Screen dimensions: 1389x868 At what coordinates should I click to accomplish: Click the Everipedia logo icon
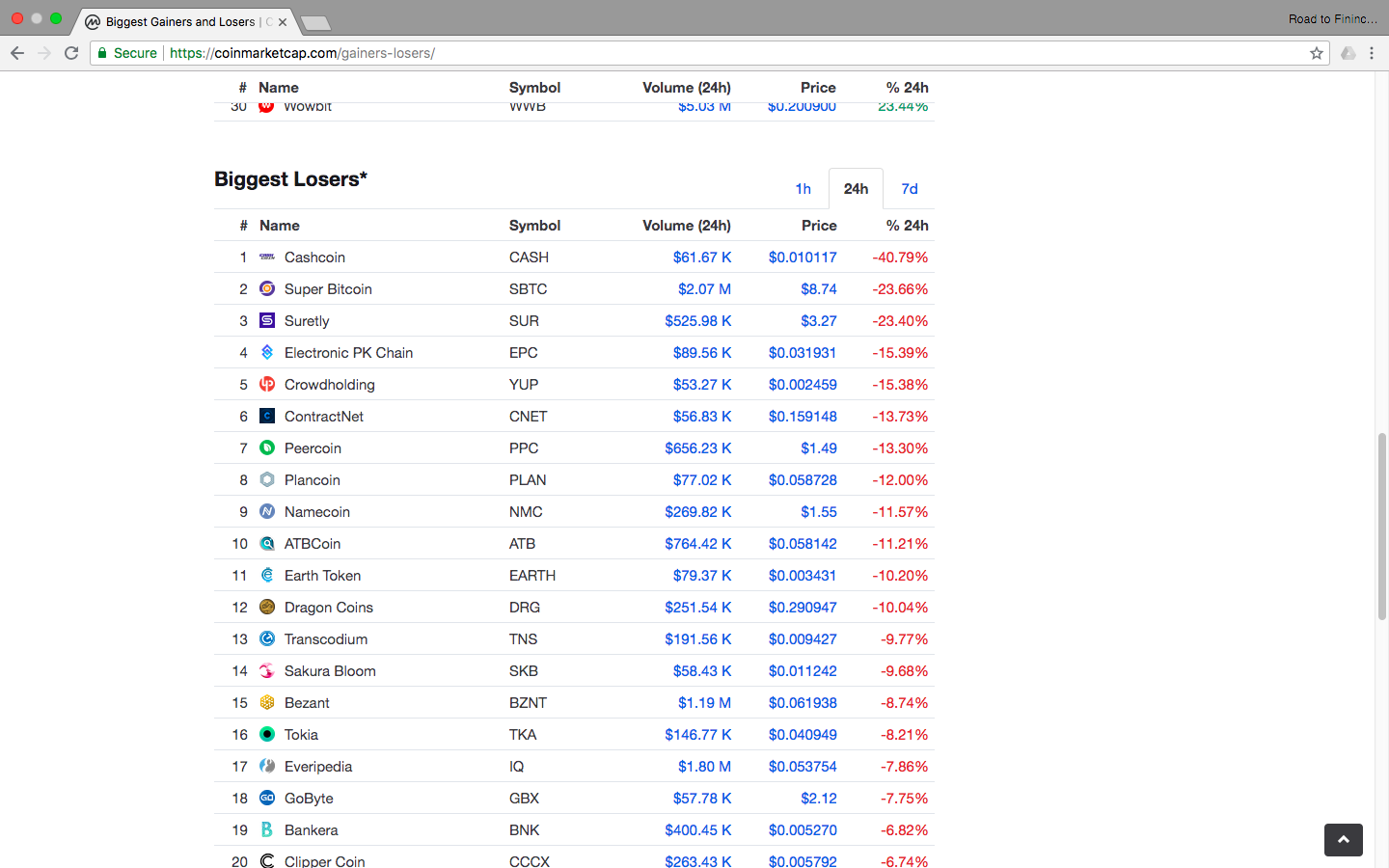[267, 767]
